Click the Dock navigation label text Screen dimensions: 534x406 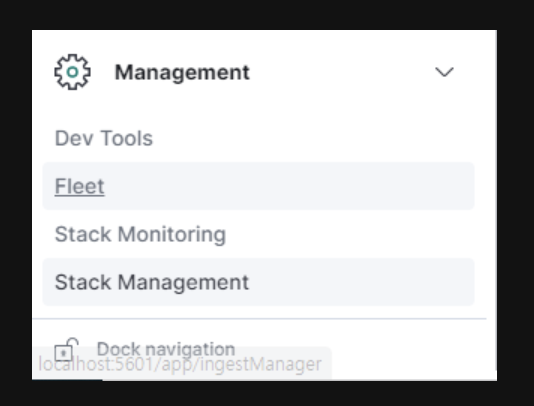point(166,349)
